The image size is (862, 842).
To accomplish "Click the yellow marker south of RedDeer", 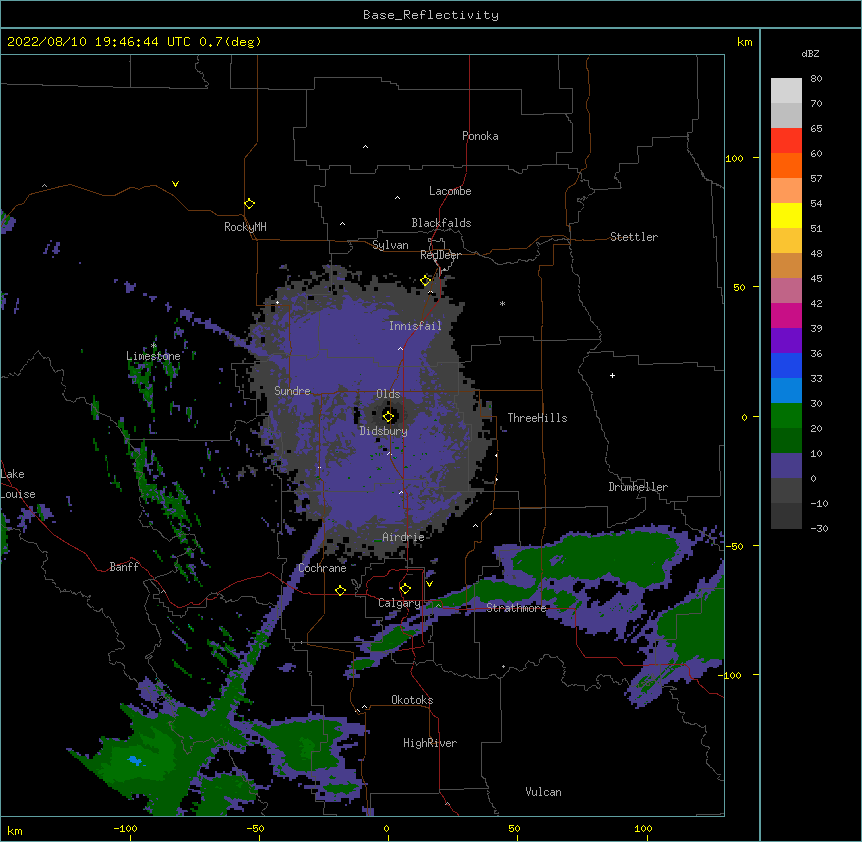I will (x=426, y=281).
